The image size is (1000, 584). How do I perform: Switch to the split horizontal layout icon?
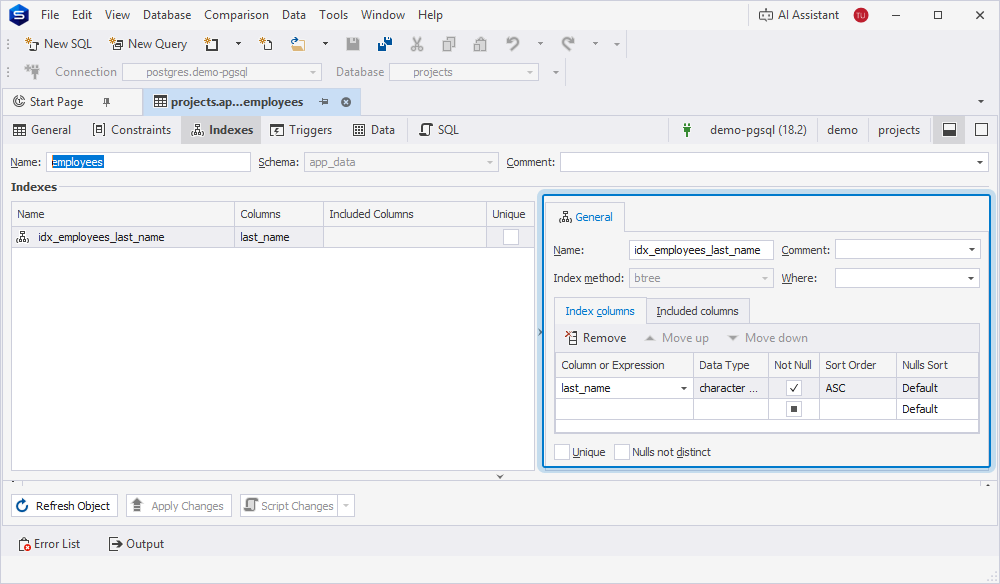pos(949,130)
